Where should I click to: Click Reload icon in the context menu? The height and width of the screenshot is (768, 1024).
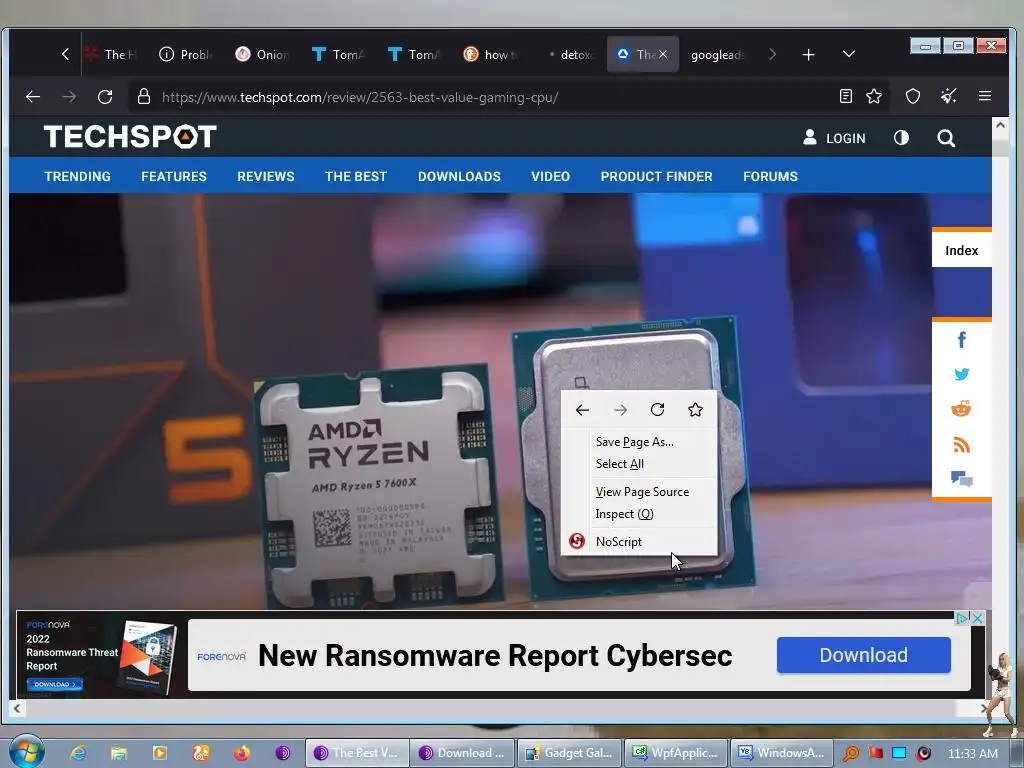point(658,409)
